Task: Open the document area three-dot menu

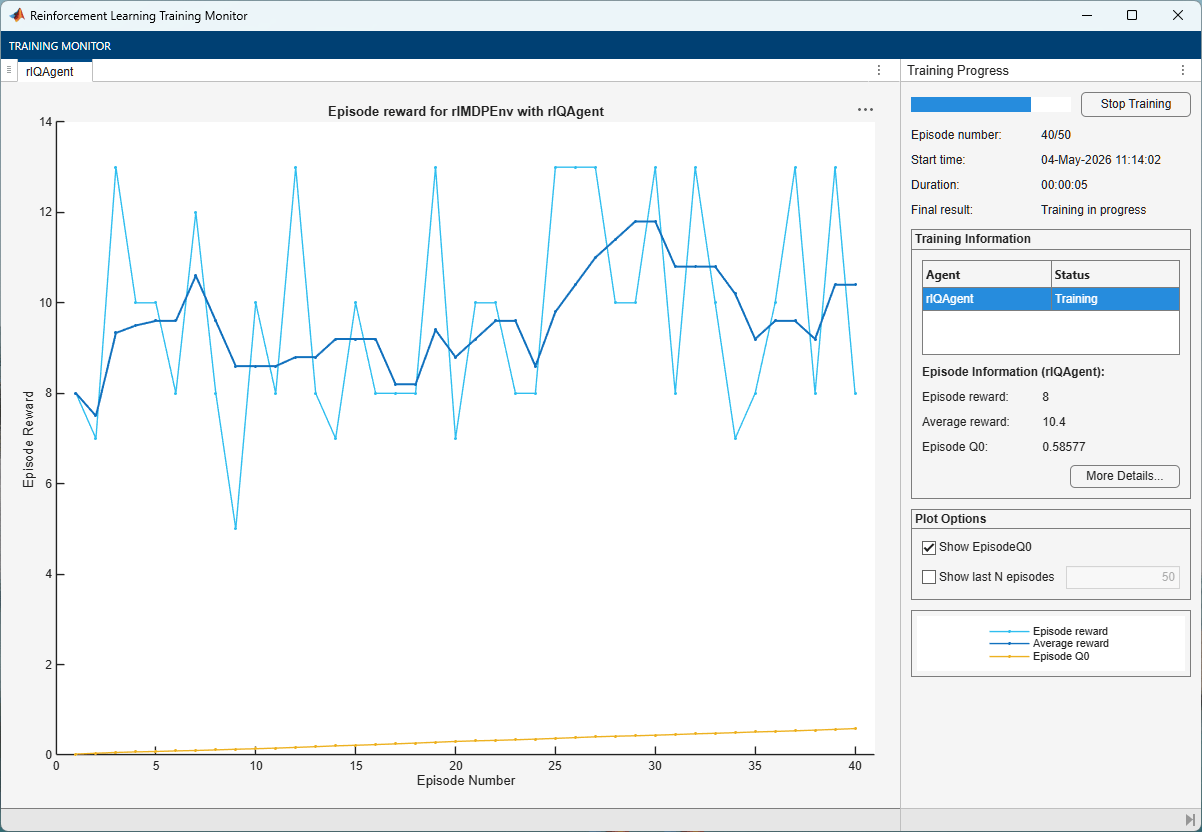Action: coord(879,70)
